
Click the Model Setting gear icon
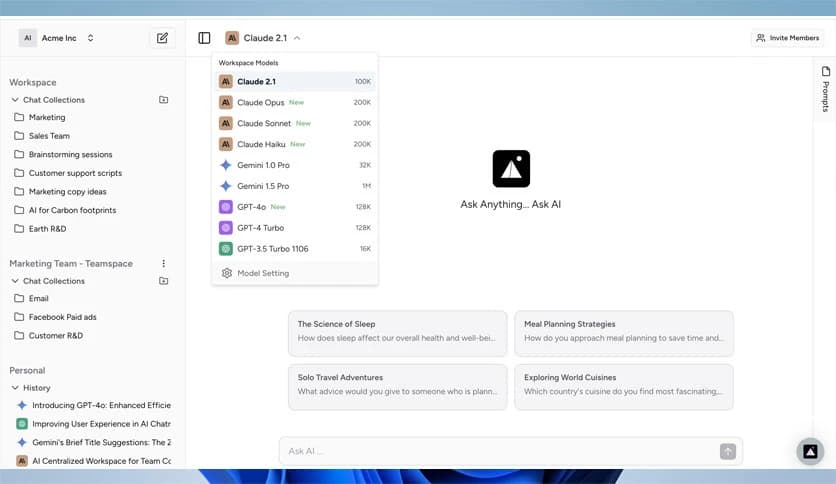coord(227,273)
